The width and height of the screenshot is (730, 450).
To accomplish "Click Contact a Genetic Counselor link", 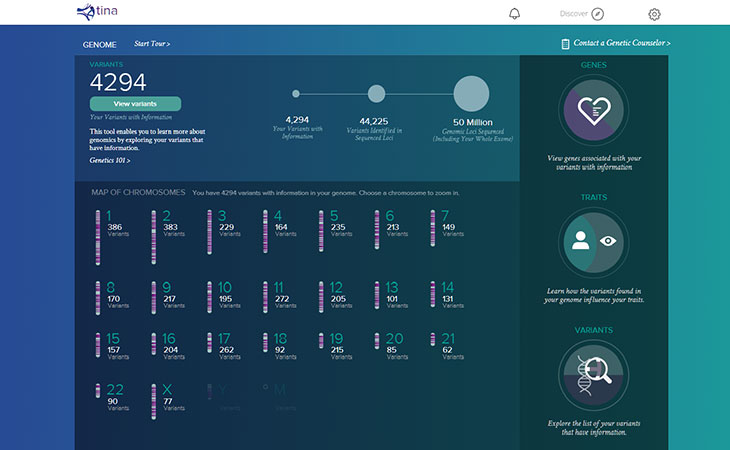I will 622,44.
